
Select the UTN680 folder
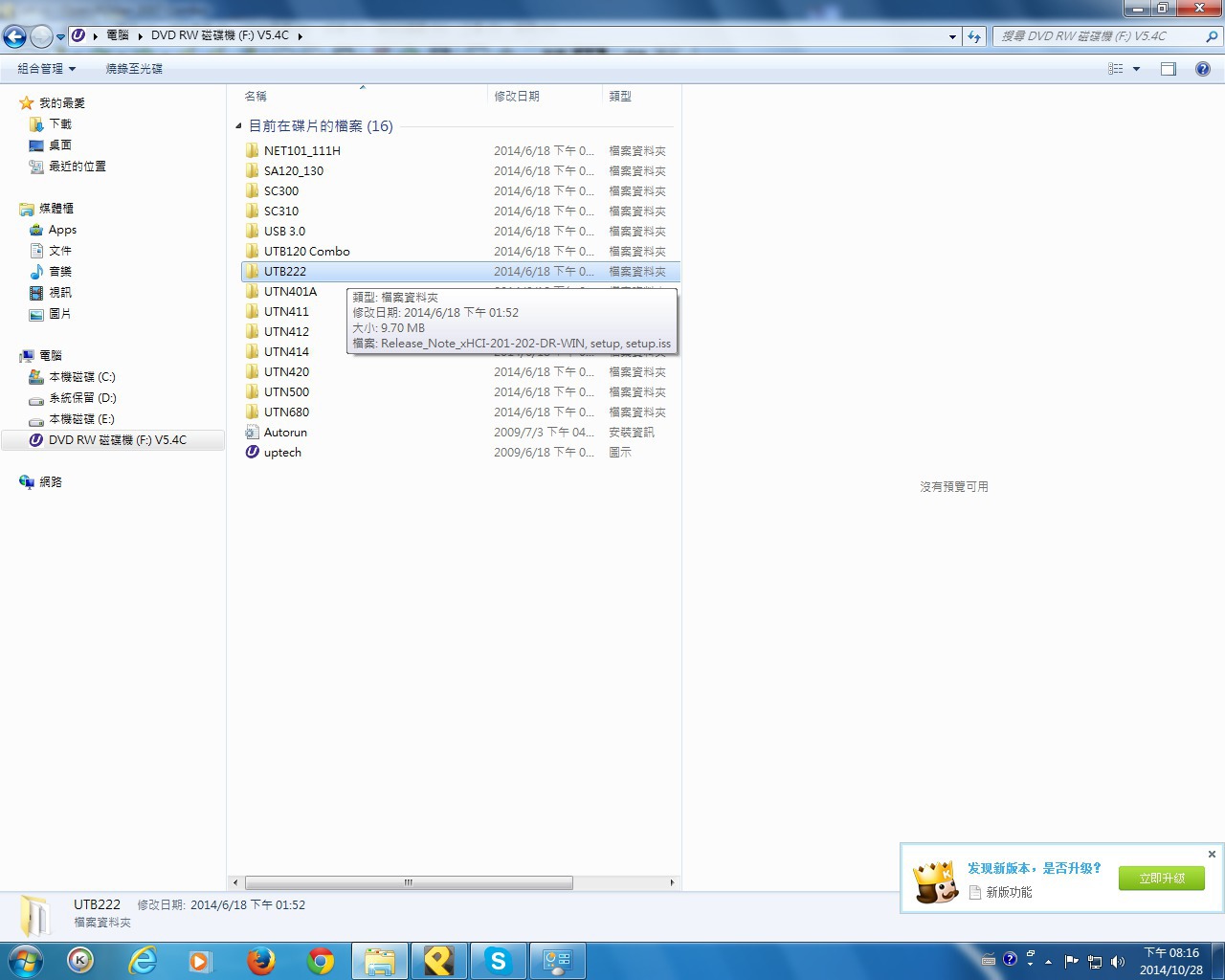[x=460, y=412]
